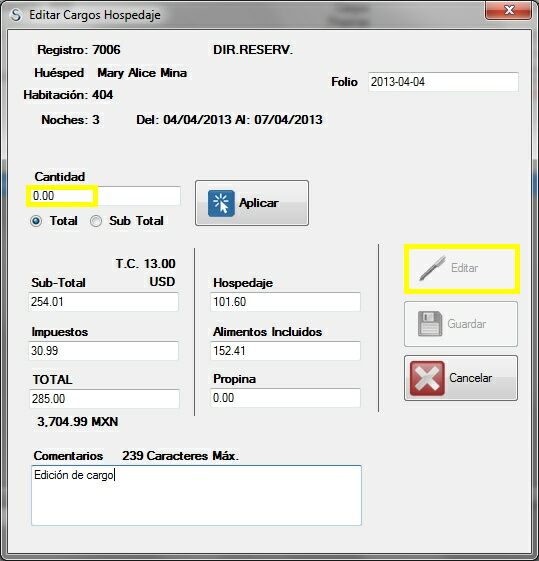Focus the Cantidad input field
Screen dimensions: 539x561
point(104,196)
